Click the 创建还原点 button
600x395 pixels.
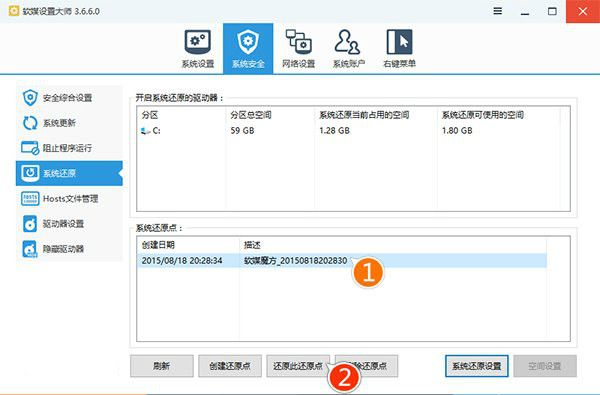click(230, 366)
